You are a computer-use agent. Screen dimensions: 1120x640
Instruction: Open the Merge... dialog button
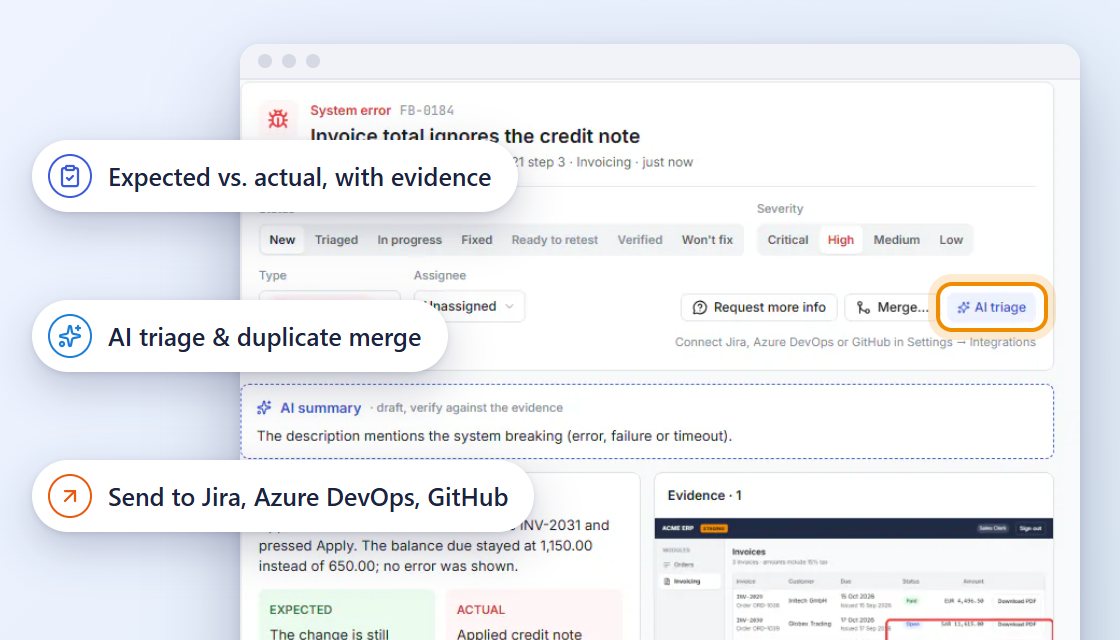coord(893,307)
